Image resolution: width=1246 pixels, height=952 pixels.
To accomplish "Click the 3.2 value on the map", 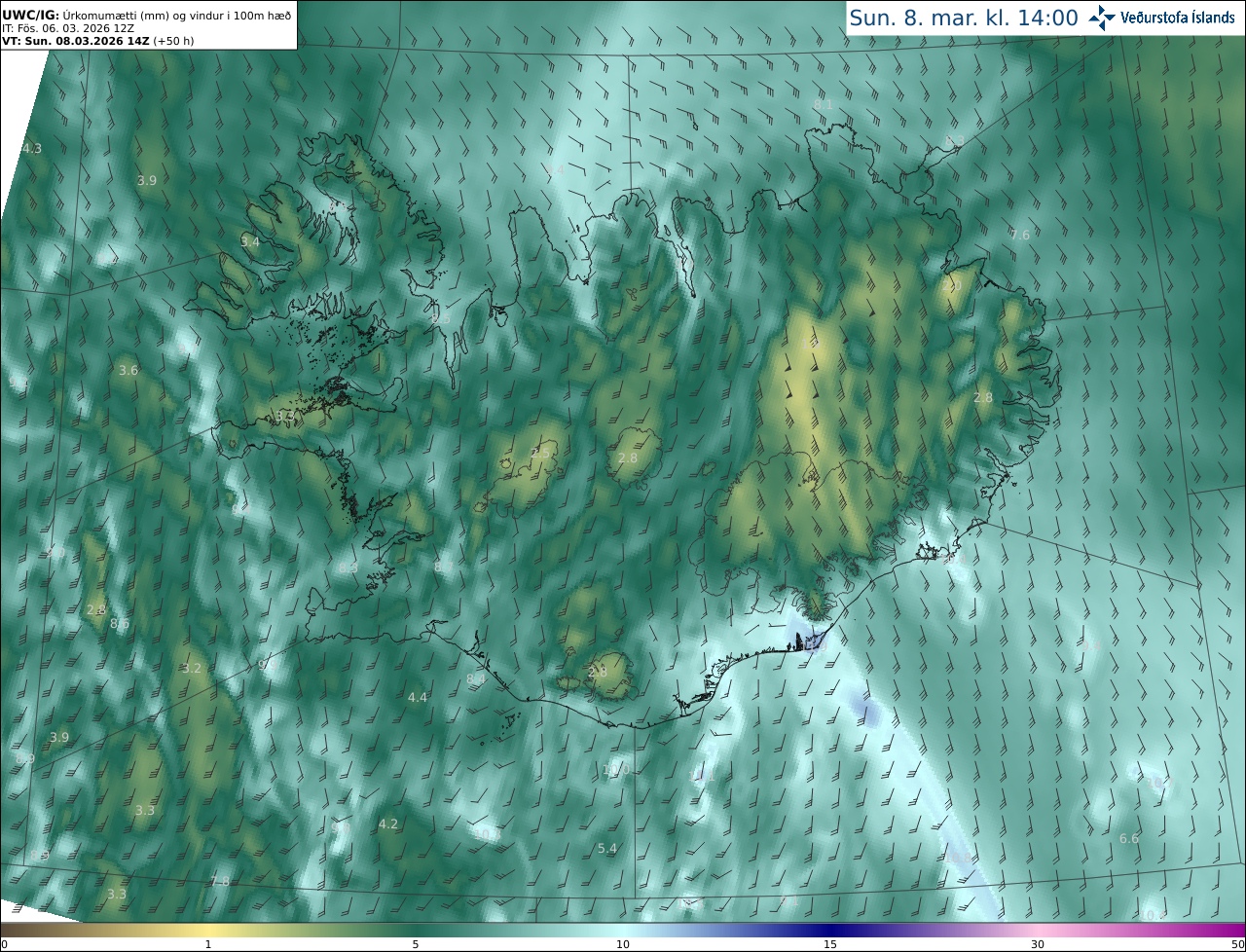I will (192, 669).
